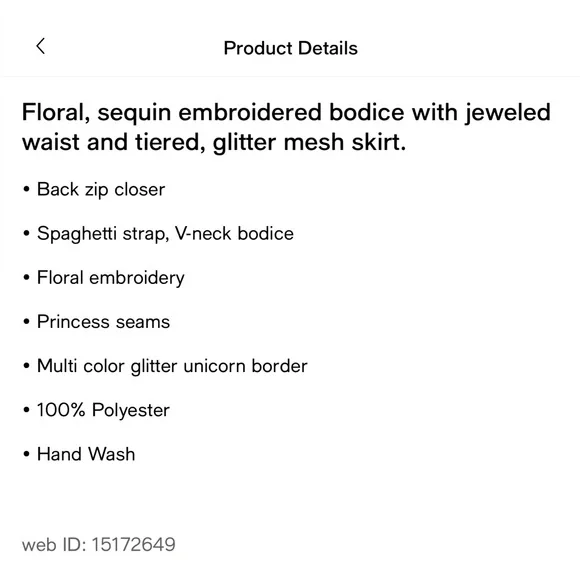The image size is (580, 580).
Task: Click the word 'Polyester'
Action: pyautogui.click(x=131, y=411)
